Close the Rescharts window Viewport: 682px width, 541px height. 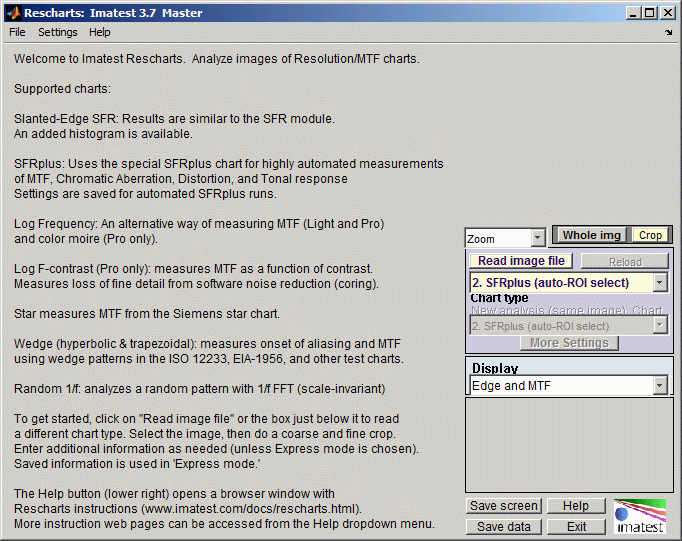(667, 13)
